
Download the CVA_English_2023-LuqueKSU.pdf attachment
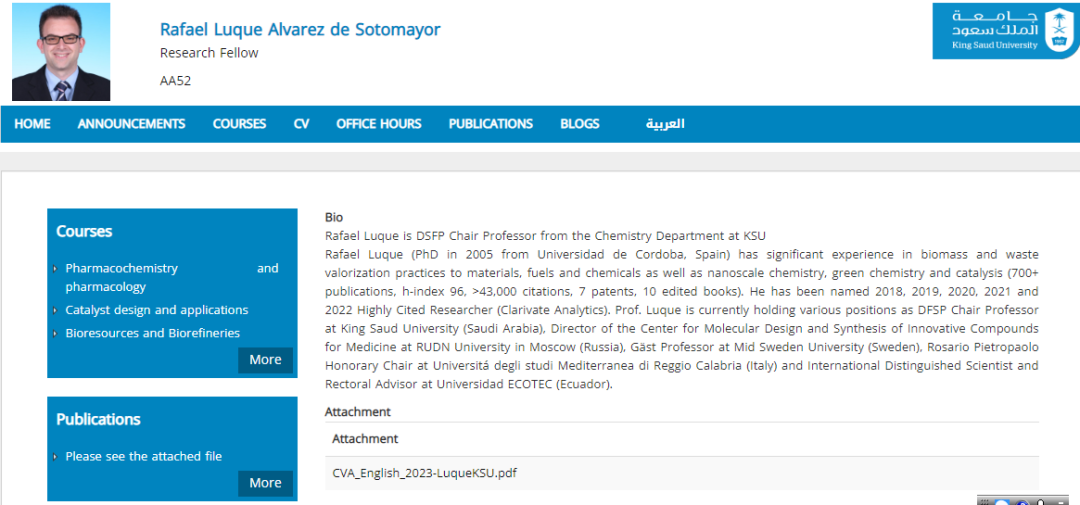click(x=424, y=472)
